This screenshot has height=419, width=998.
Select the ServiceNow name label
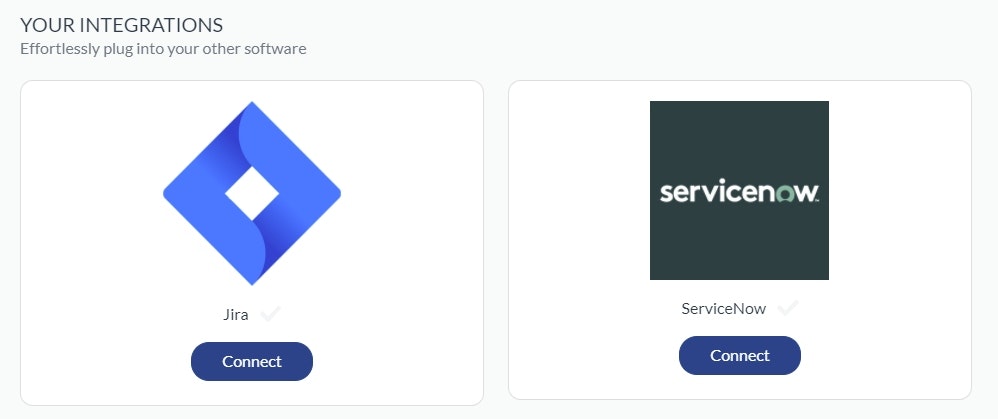click(723, 308)
